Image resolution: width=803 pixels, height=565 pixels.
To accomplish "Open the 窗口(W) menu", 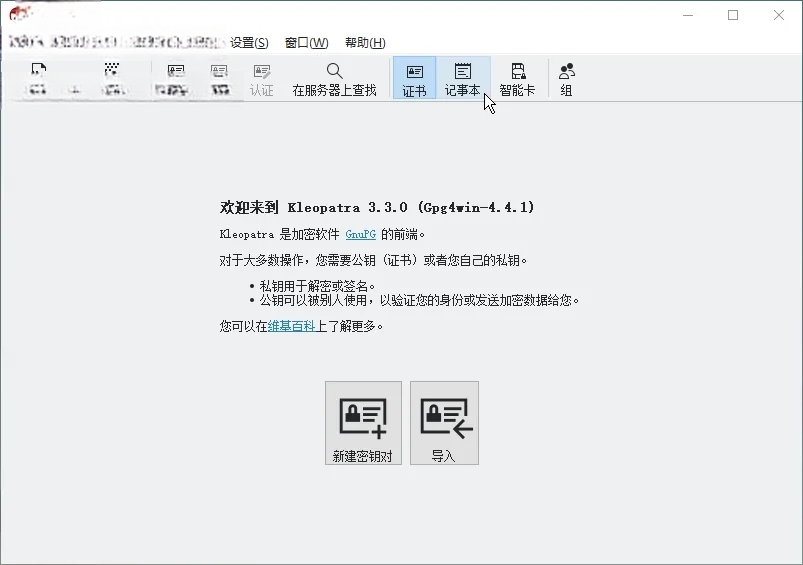I will click(307, 43).
